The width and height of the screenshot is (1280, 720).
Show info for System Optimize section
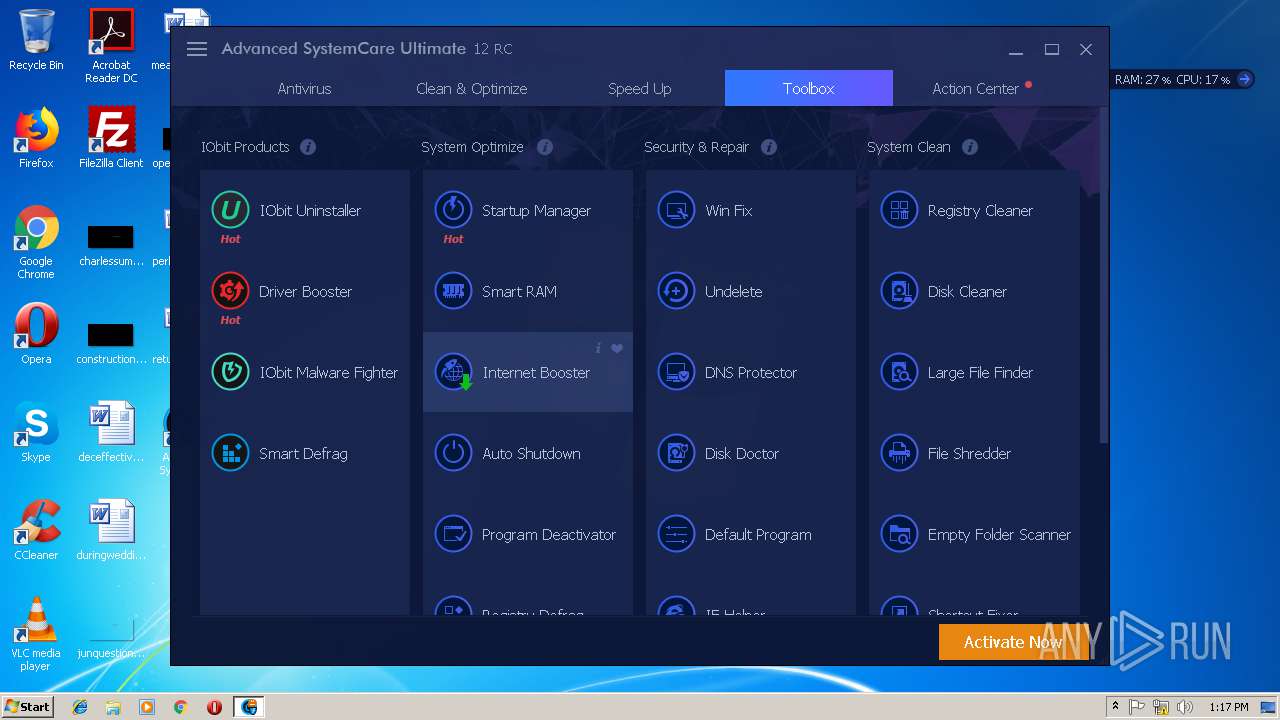pyautogui.click(x=545, y=147)
